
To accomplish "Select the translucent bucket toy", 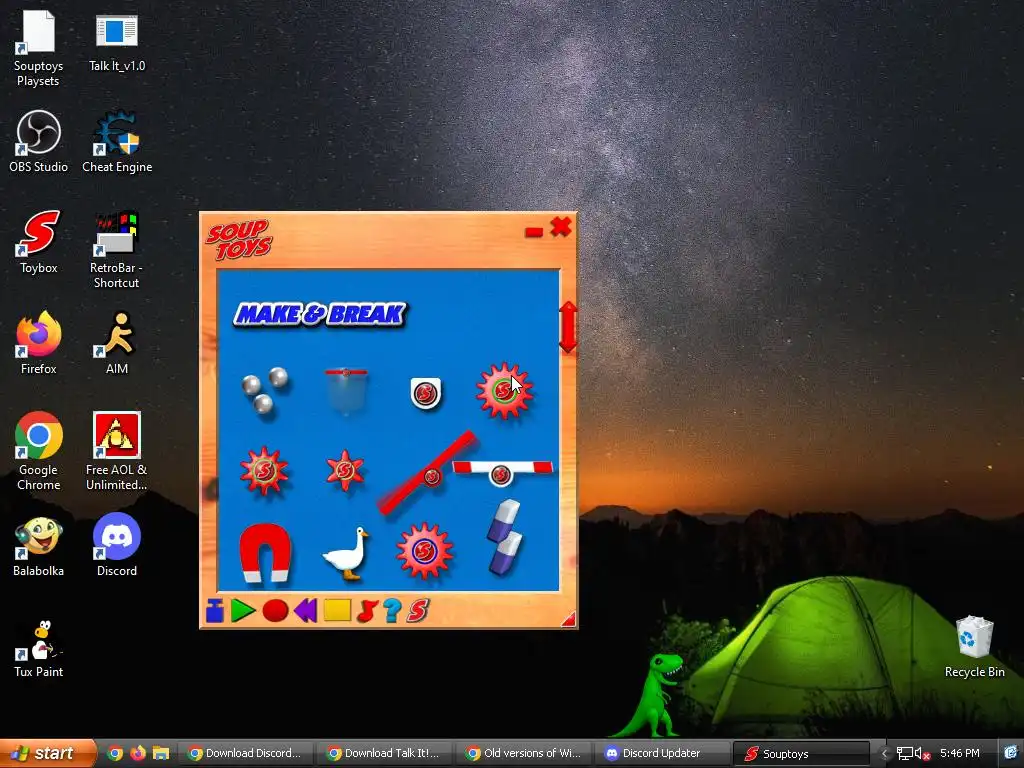I will 346,391.
